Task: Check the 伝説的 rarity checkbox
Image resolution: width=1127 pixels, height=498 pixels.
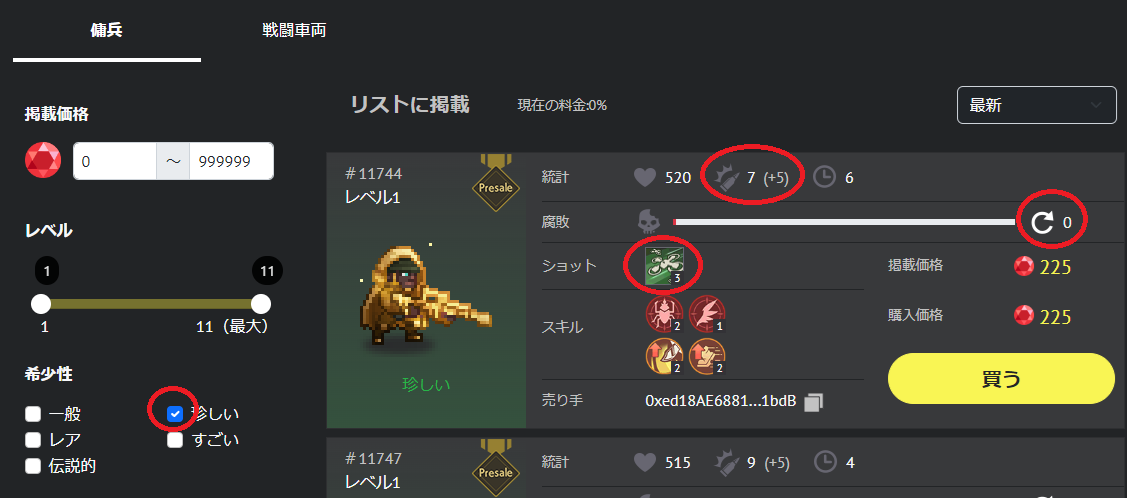Action: 32,466
